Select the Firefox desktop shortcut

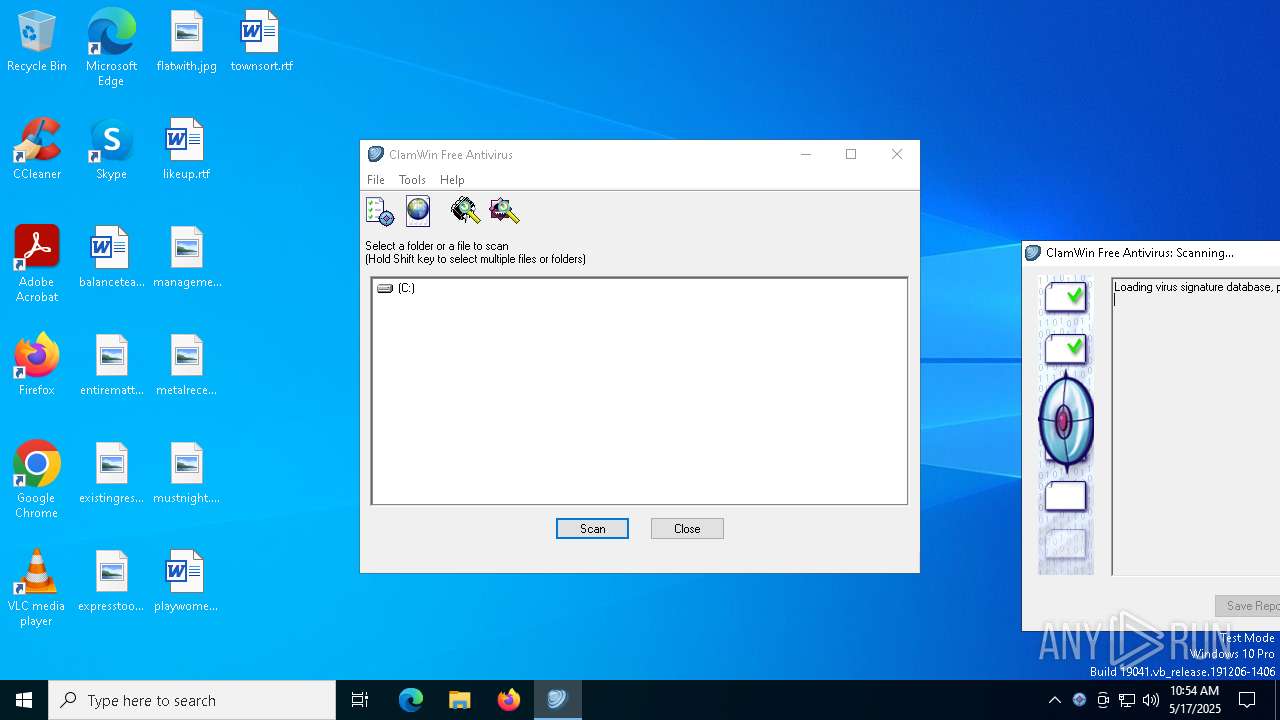pos(37,366)
